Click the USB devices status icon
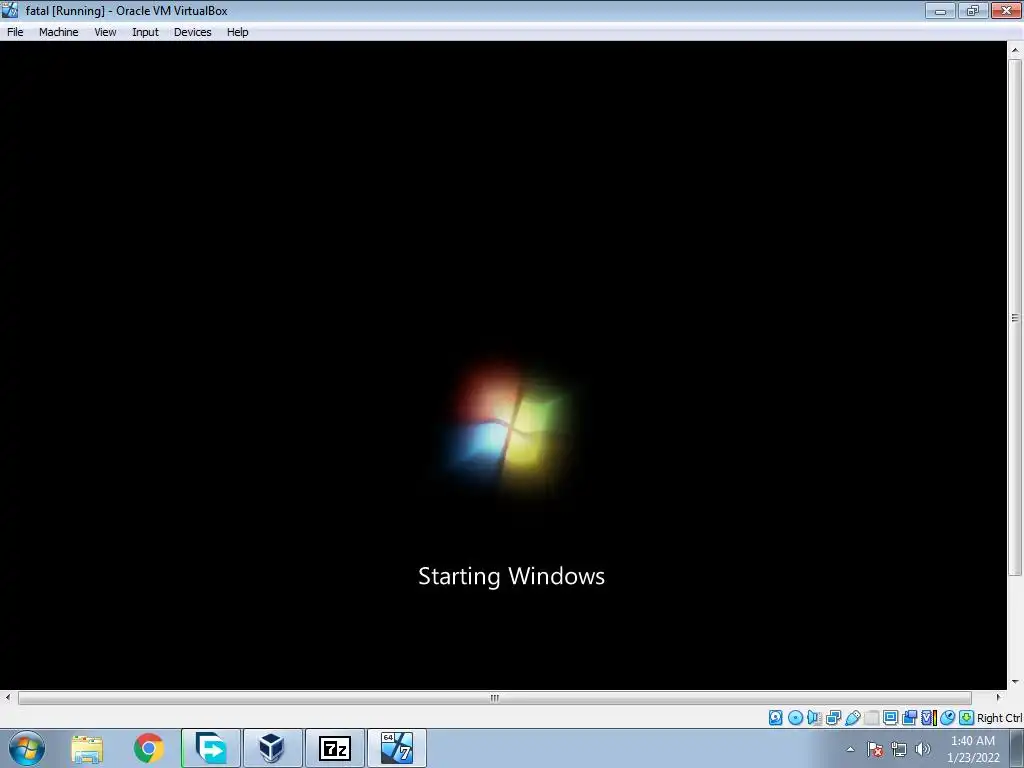Image resolution: width=1024 pixels, height=768 pixels. click(x=852, y=718)
